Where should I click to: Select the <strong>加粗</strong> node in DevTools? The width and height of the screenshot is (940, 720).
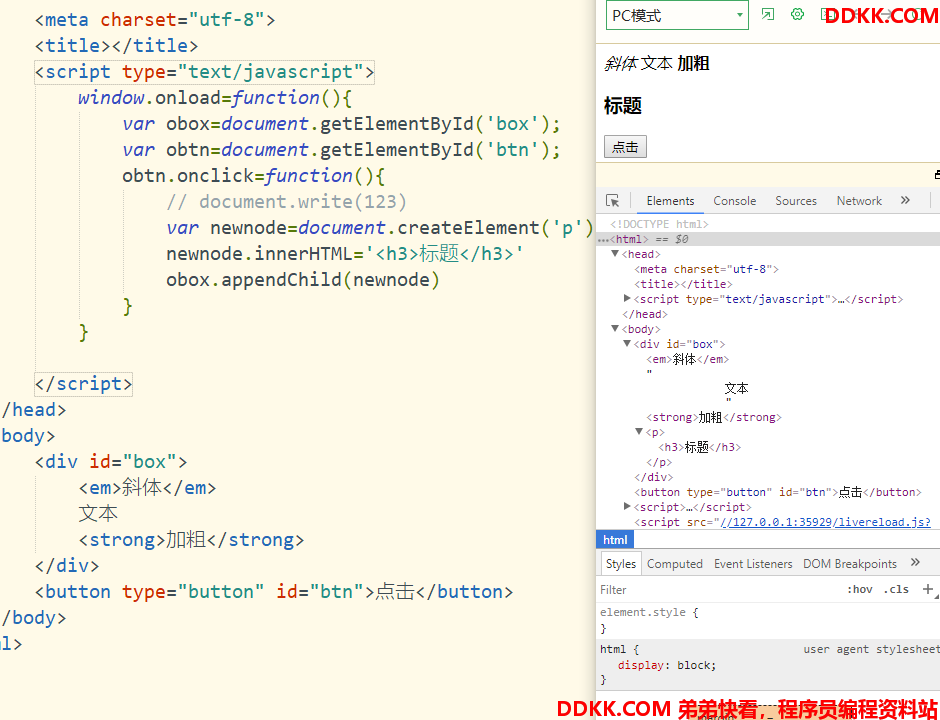(714, 417)
